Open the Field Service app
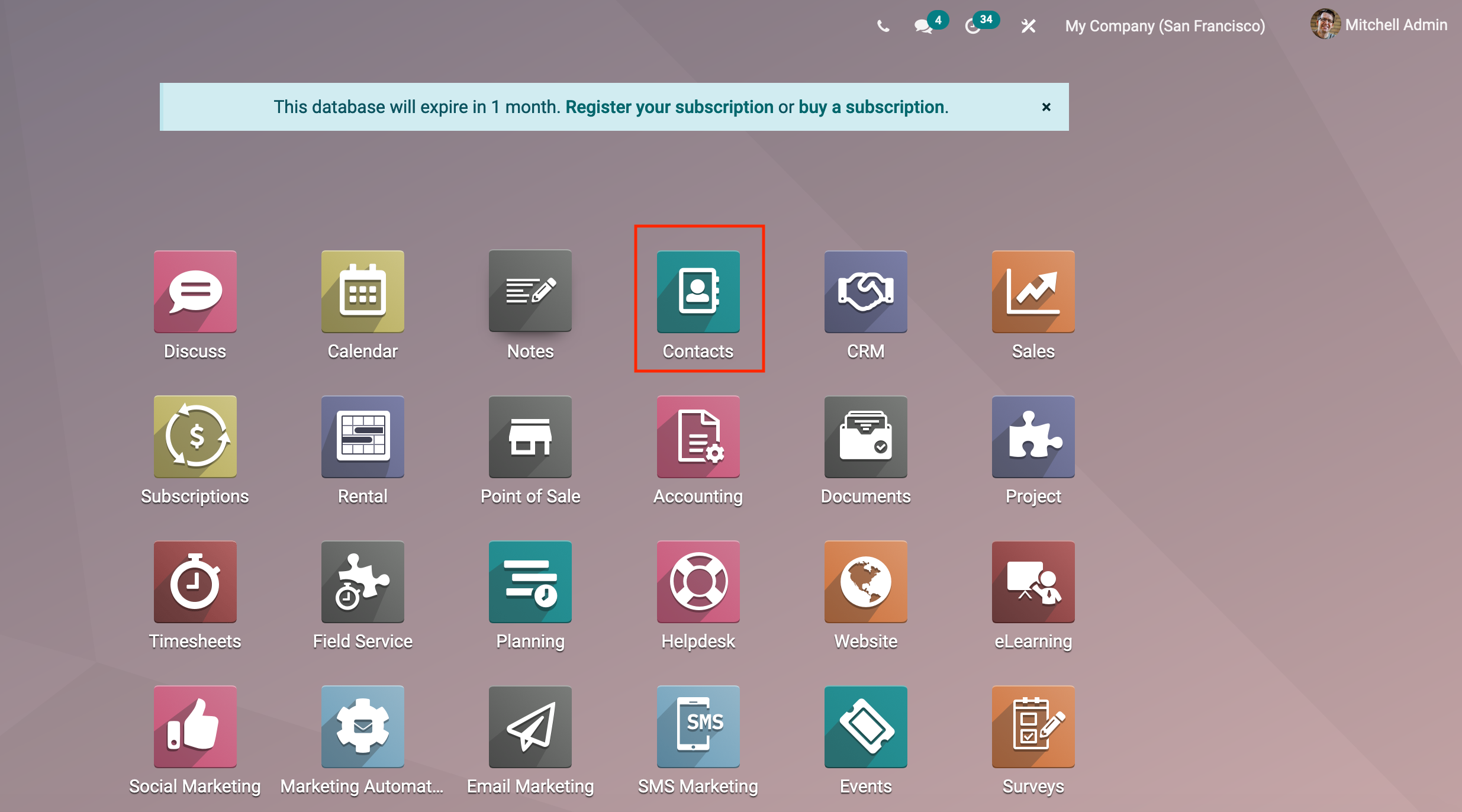Viewport: 1462px width, 812px height. tap(363, 582)
